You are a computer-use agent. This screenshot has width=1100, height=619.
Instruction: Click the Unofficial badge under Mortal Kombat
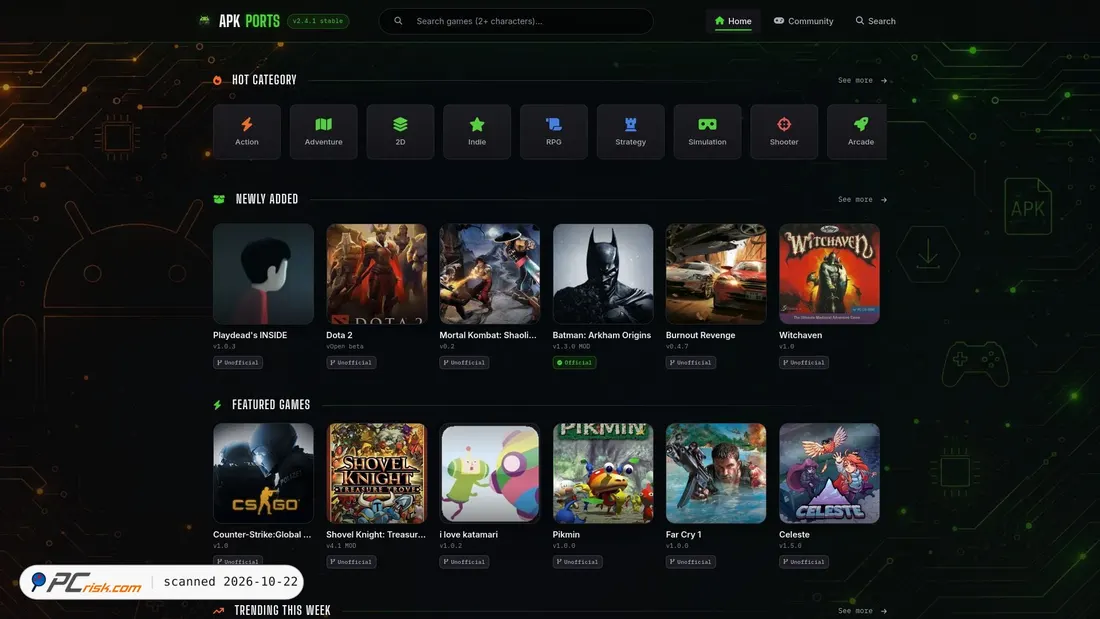pyautogui.click(x=464, y=363)
